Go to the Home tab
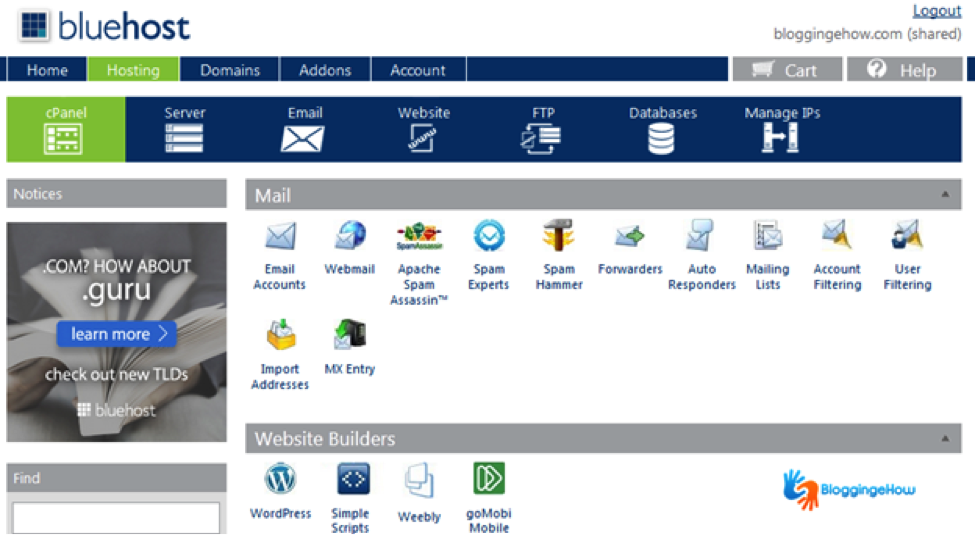 (x=47, y=70)
